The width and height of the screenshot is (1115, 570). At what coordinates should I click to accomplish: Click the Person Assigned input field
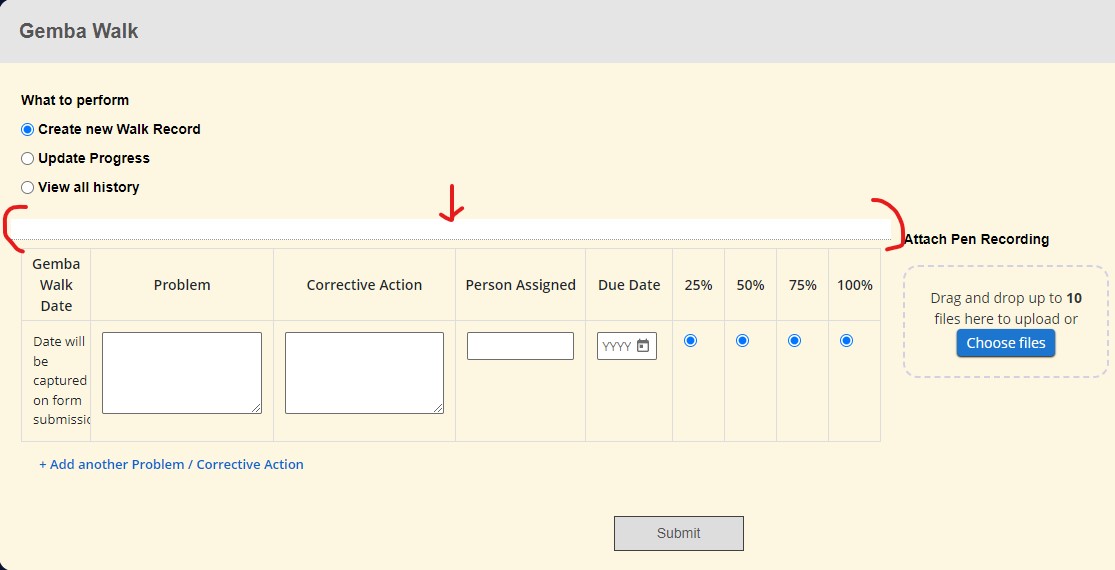(x=520, y=346)
